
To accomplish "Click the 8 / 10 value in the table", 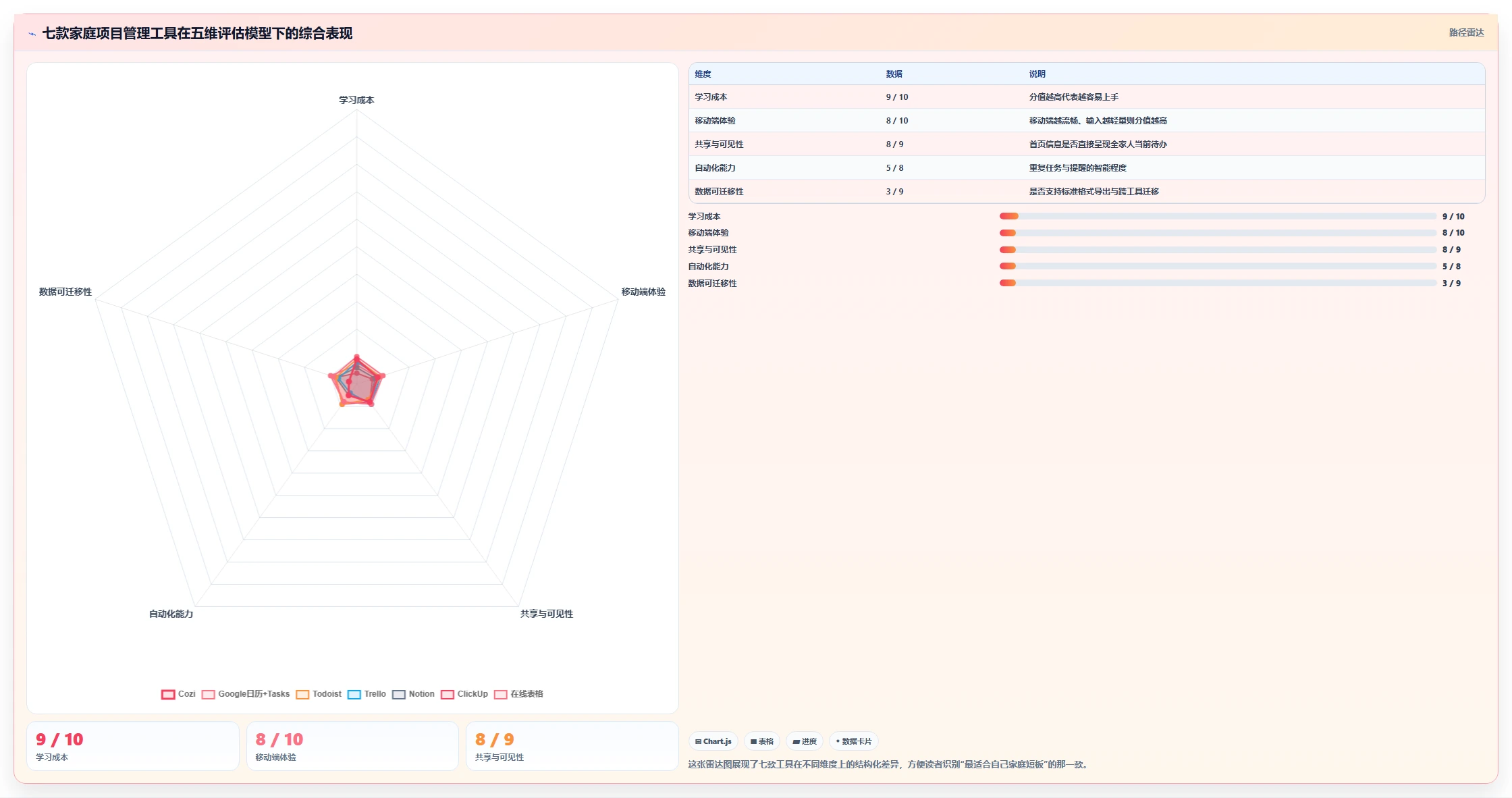I will click(x=897, y=121).
